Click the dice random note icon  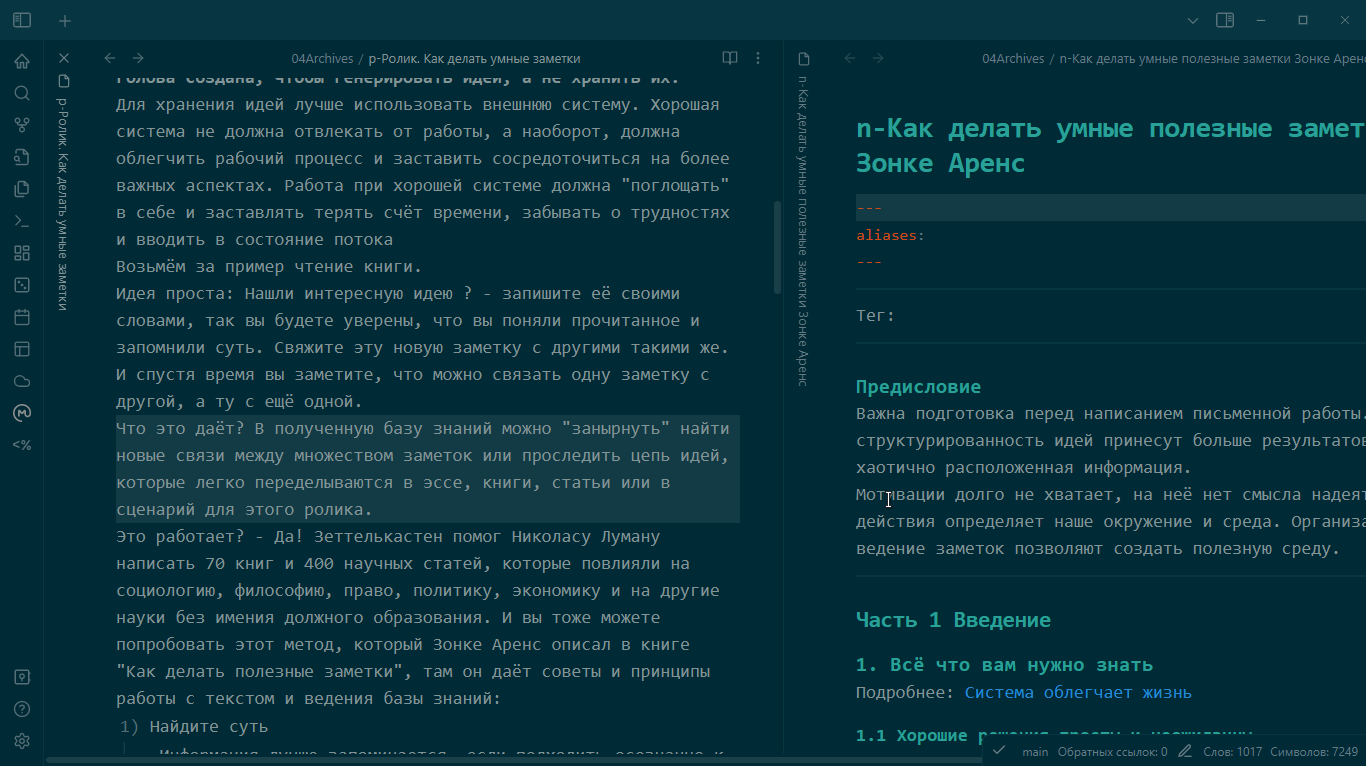pos(22,285)
